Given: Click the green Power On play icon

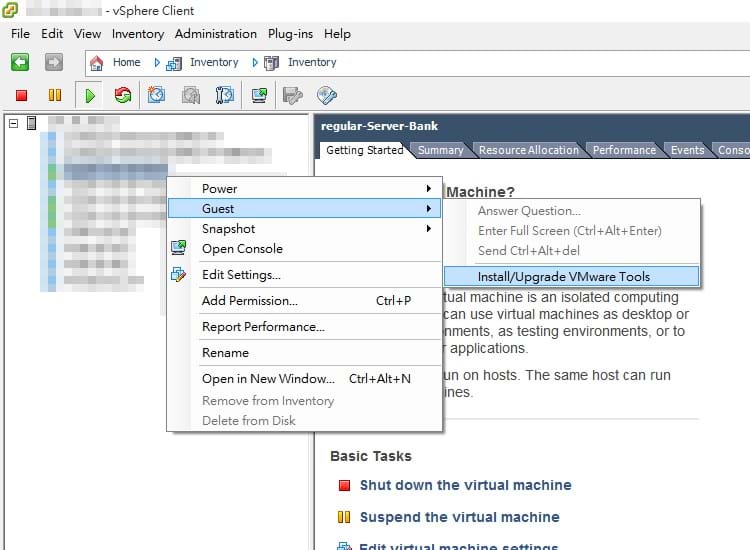Looking at the screenshot, I should pos(89,96).
